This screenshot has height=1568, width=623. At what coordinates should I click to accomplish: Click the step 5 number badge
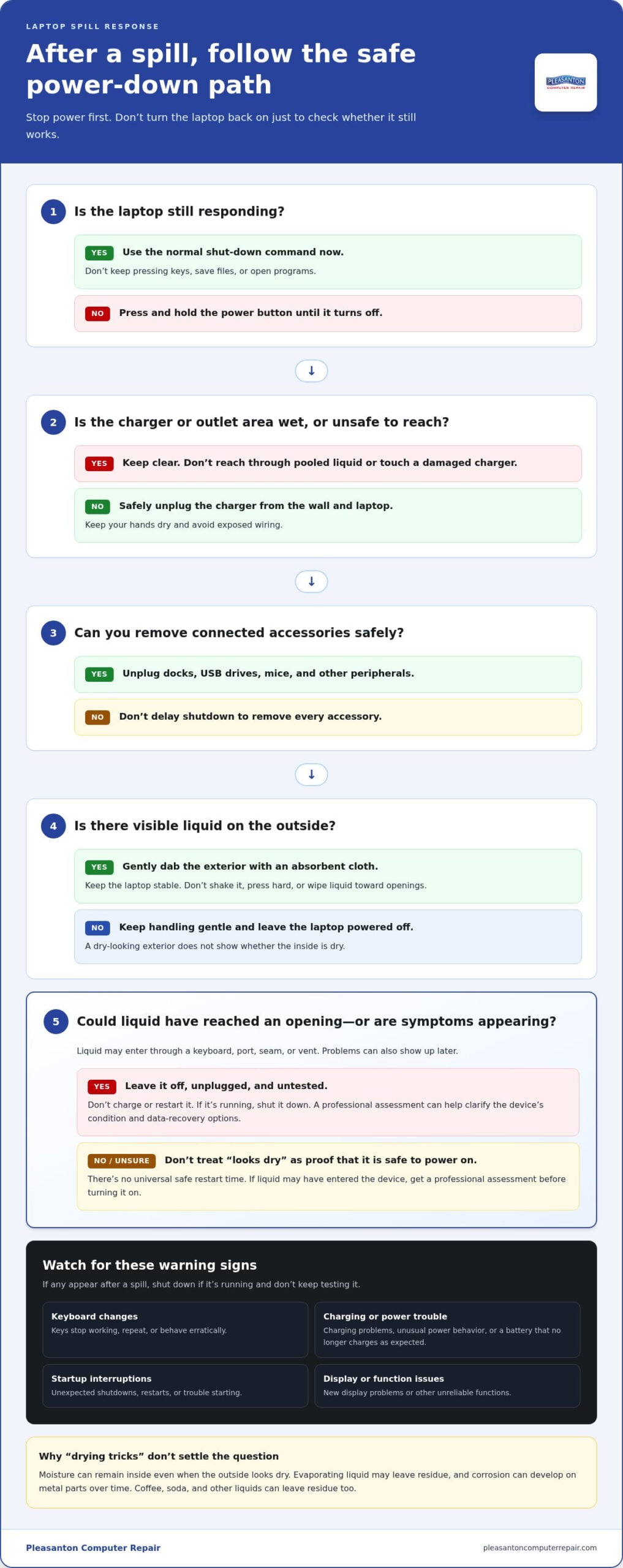pyautogui.click(x=56, y=1022)
